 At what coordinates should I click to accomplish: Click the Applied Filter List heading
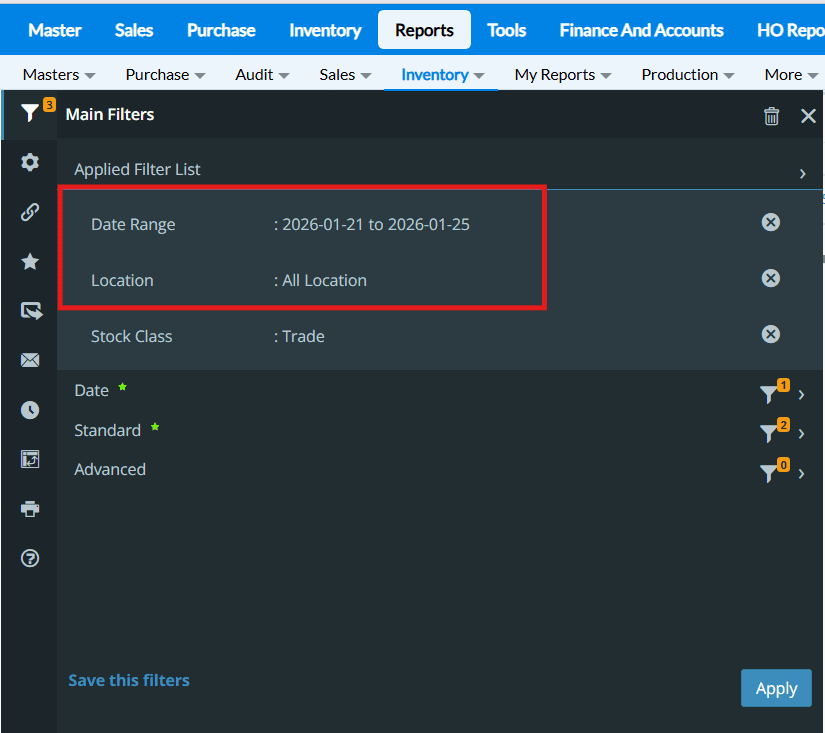[x=137, y=169]
